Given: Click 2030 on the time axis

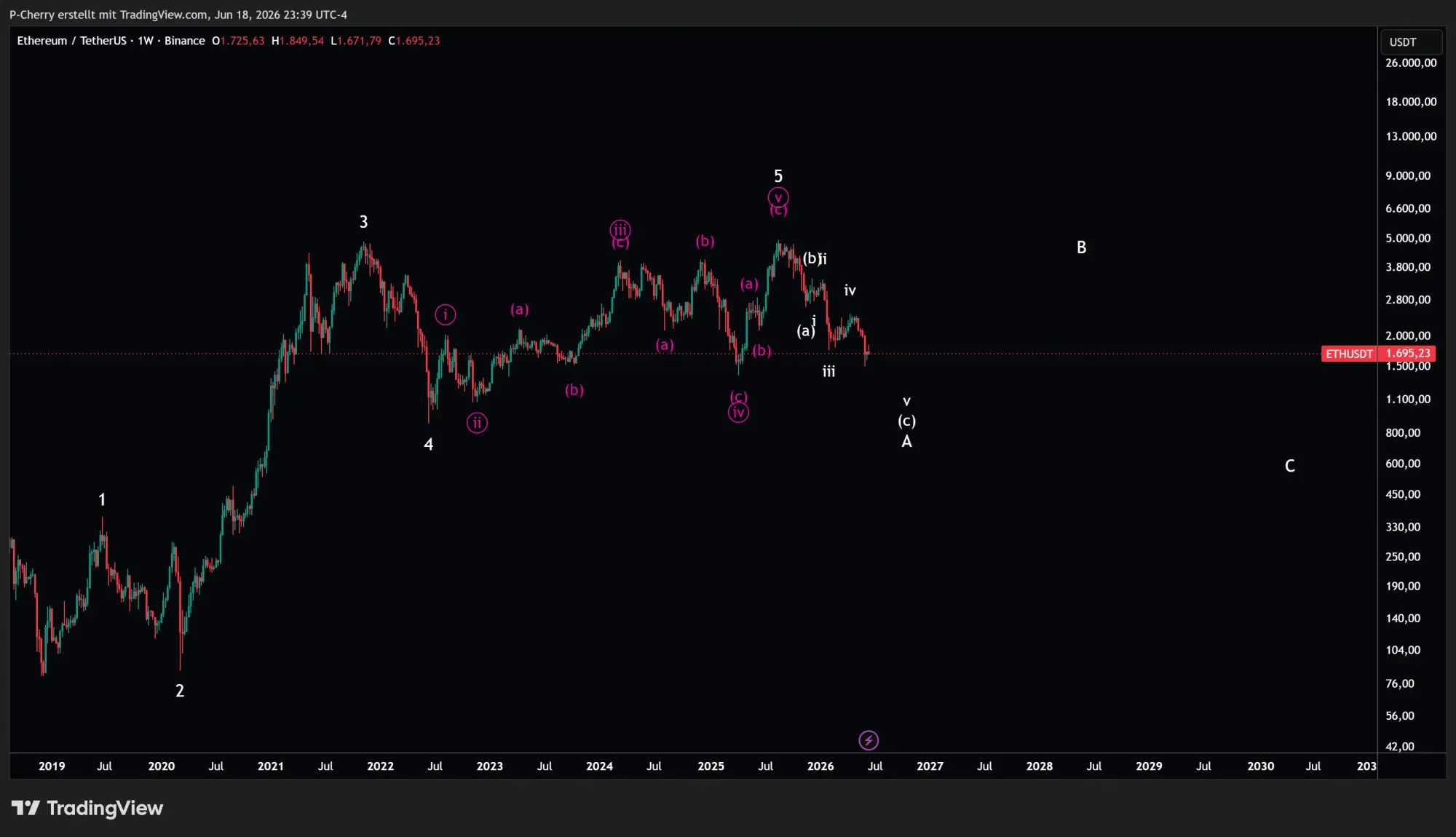Looking at the screenshot, I should click(1260, 766).
